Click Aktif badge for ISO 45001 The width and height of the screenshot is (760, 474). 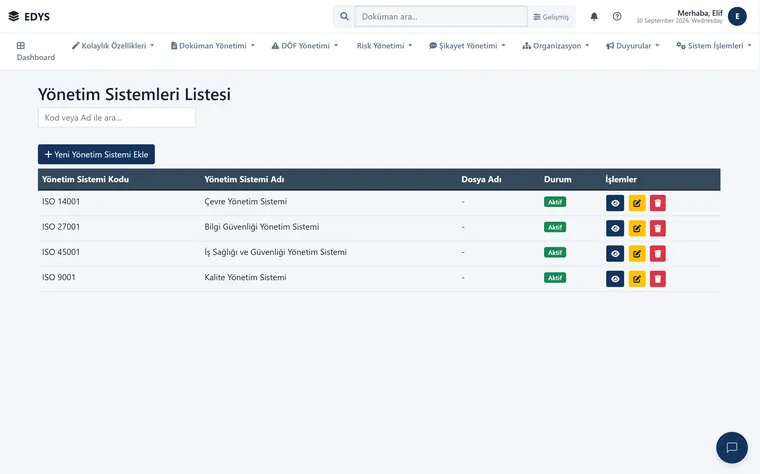555,253
